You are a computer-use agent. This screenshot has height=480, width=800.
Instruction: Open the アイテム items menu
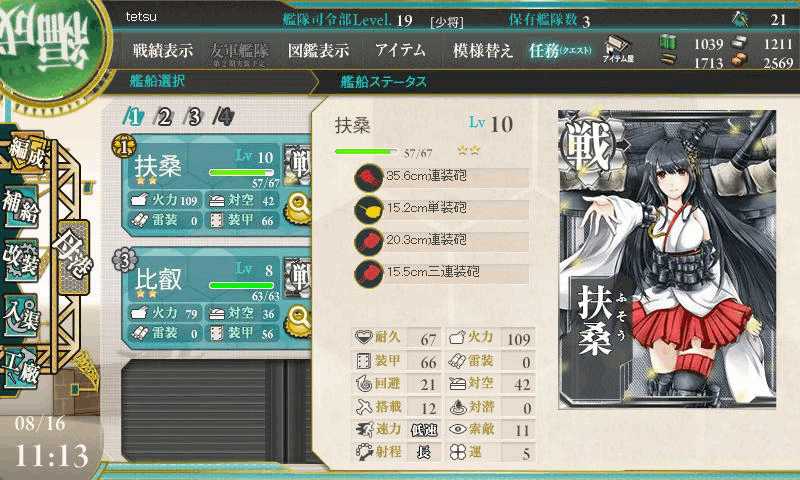pyautogui.click(x=401, y=50)
